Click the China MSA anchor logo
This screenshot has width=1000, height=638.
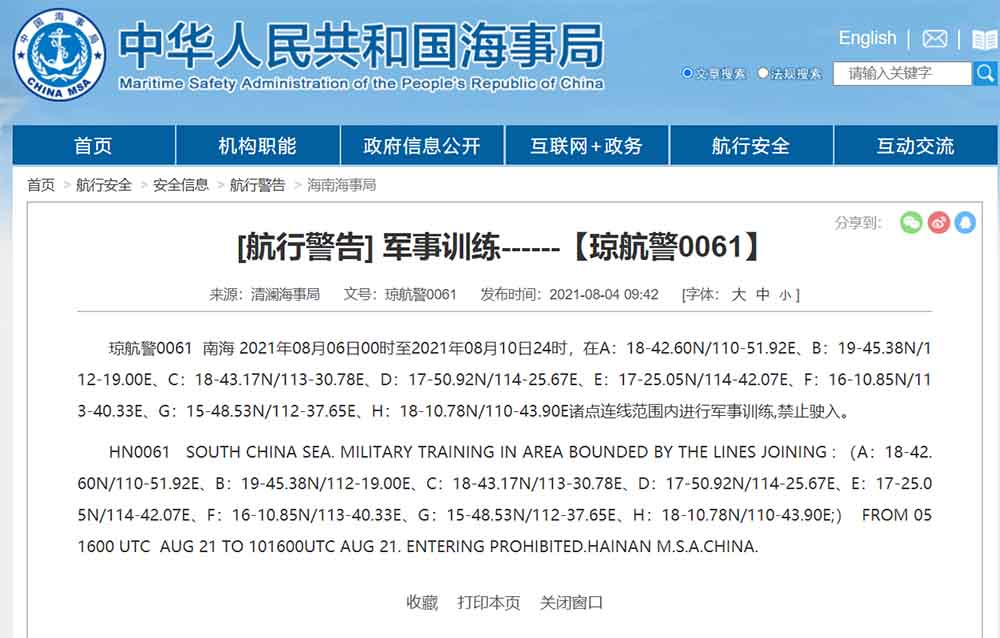coord(58,54)
